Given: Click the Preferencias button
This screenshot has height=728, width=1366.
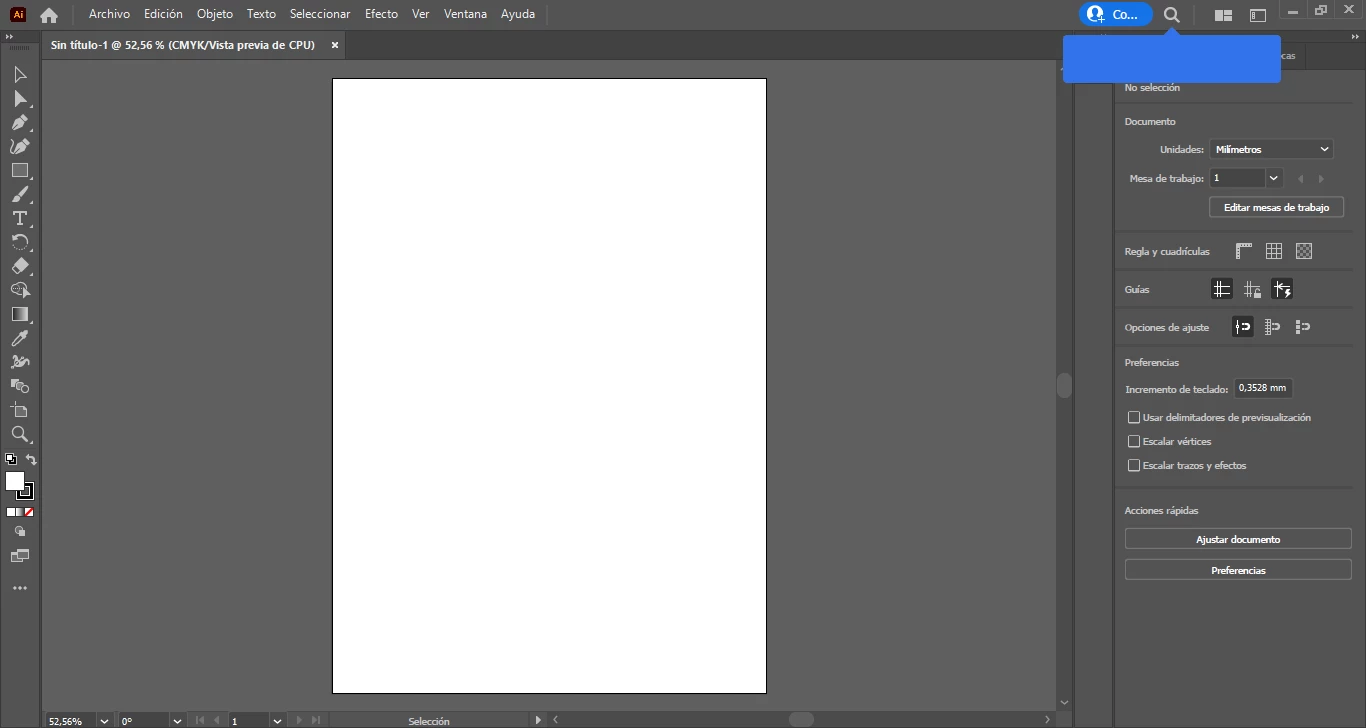Looking at the screenshot, I should 1238,570.
